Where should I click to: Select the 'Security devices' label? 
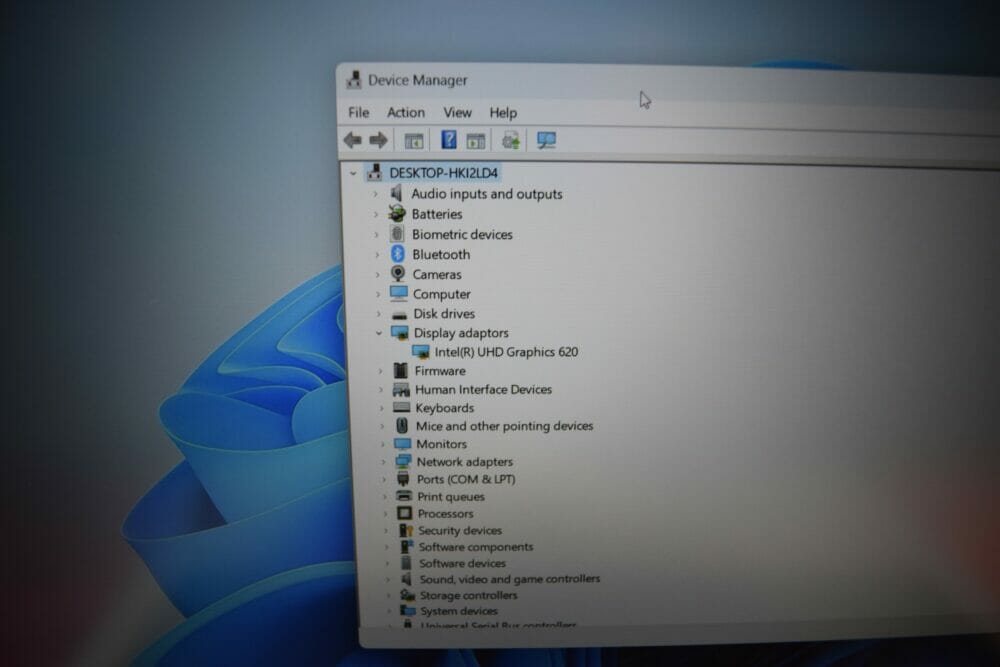pos(460,530)
